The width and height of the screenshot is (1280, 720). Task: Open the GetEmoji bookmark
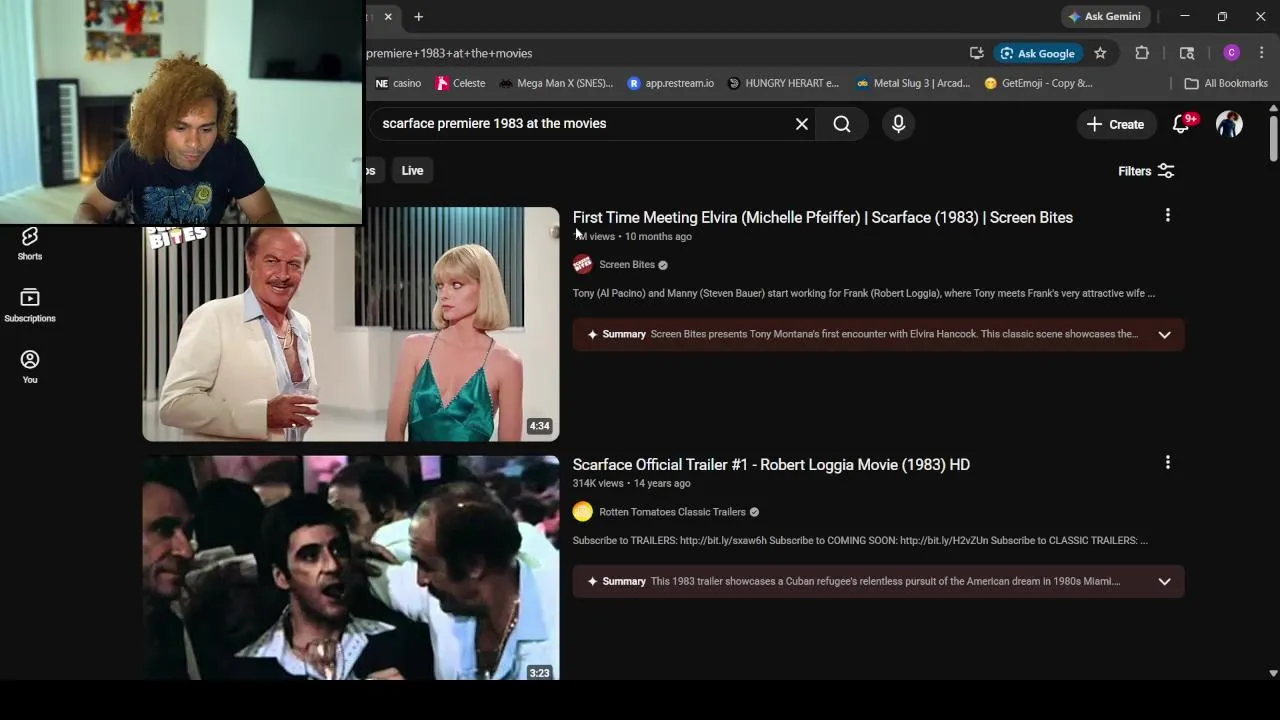tap(1038, 83)
